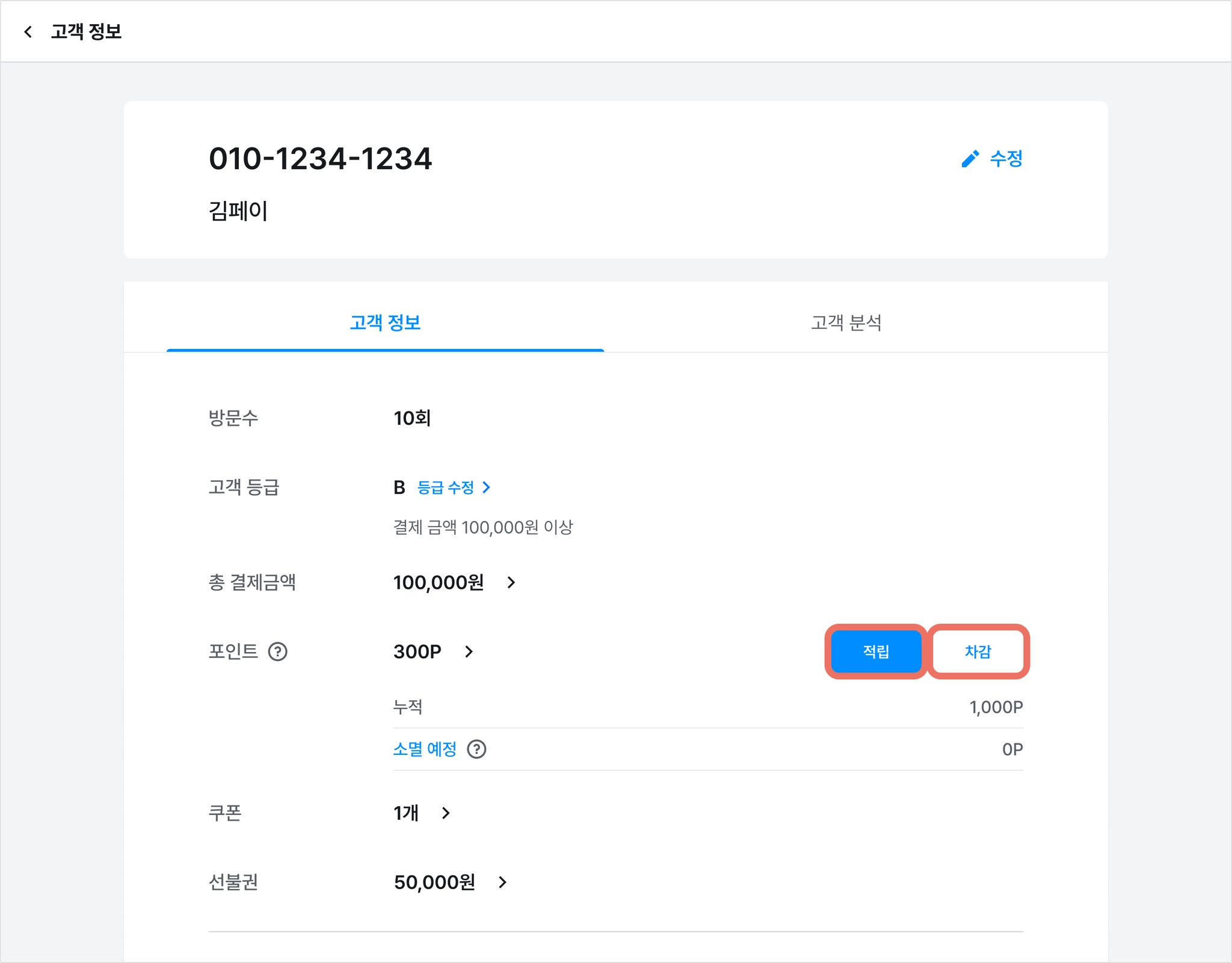Click the 차감 button
Viewport: 1232px width, 963px height.
click(978, 651)
